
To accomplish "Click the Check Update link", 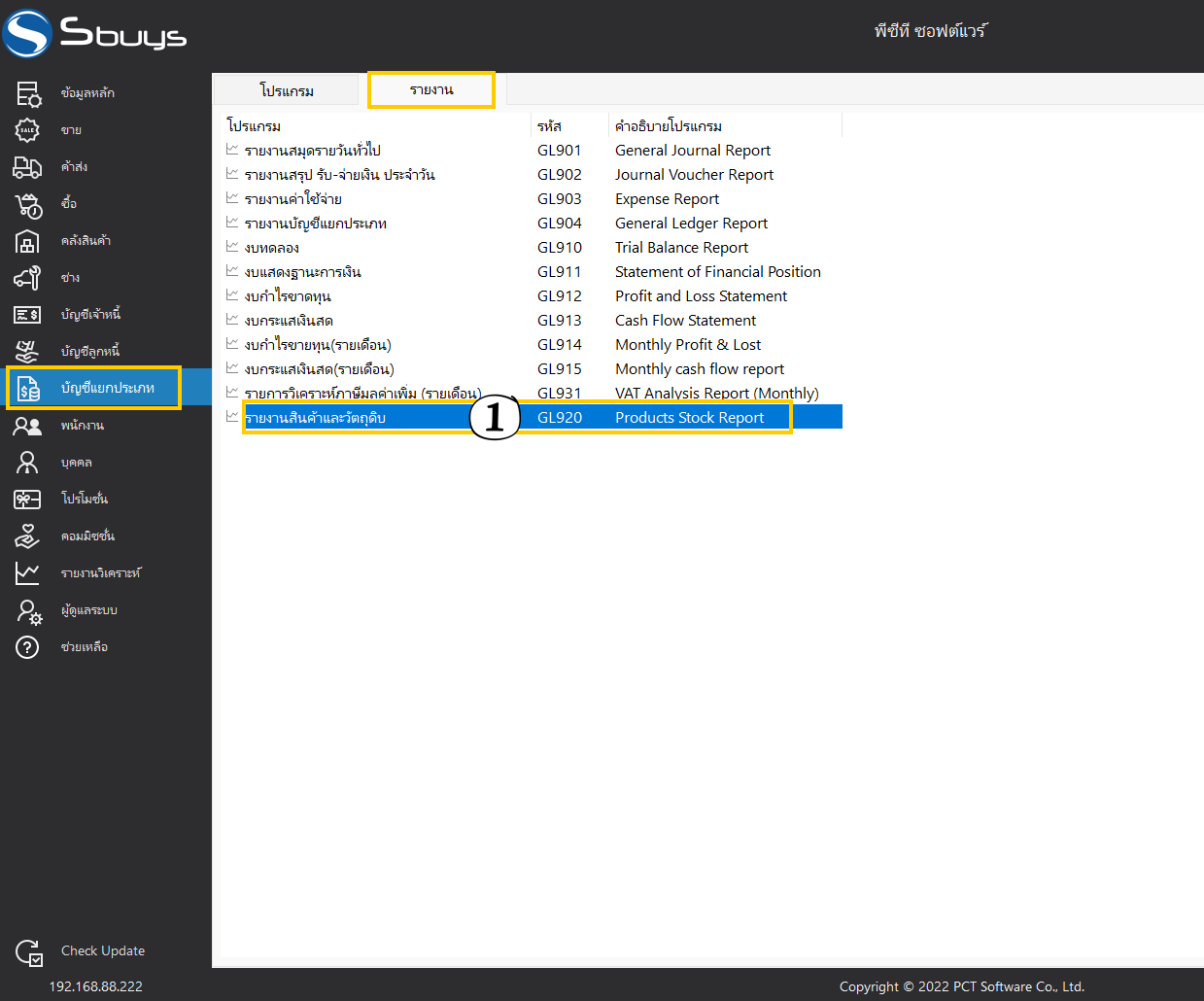I will [x=103, y=950].
